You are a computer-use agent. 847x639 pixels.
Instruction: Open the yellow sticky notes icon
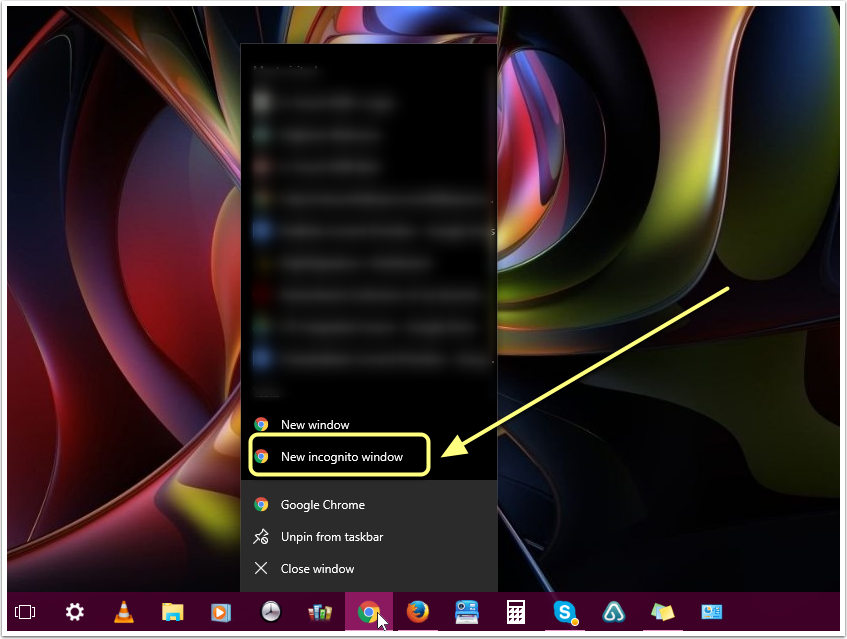pos(662,612)
